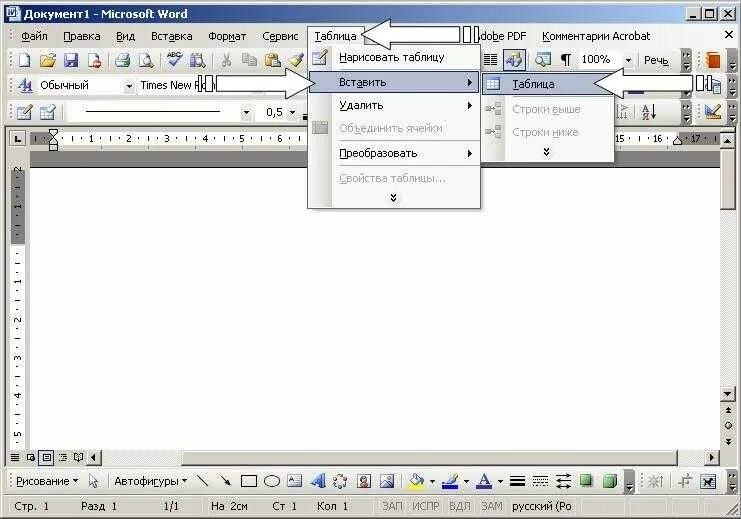Open the Удалить submenu
741x519 pixels.
[x=394, y=105]
